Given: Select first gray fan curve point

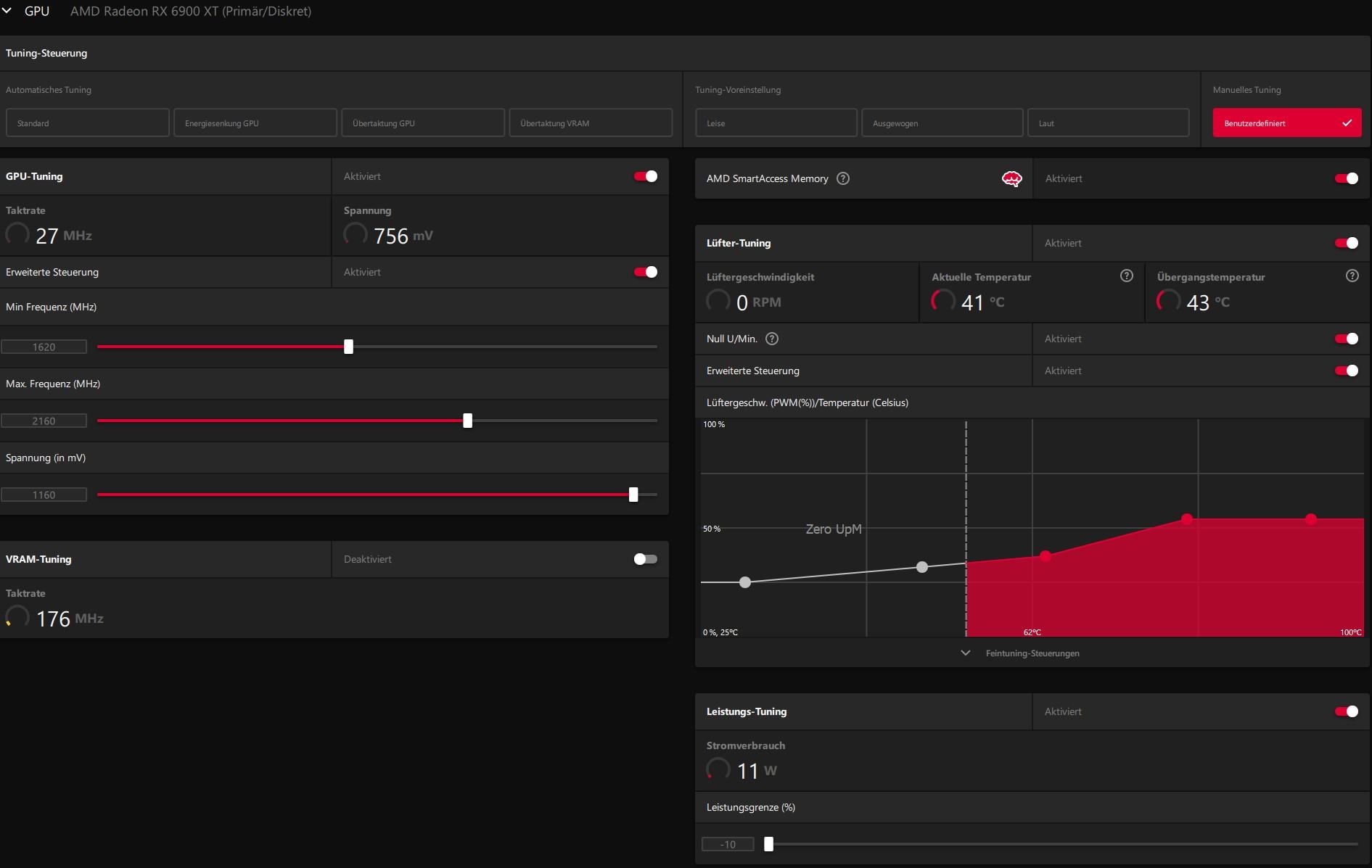Looking at the screenshot, I should click(745, 582).
